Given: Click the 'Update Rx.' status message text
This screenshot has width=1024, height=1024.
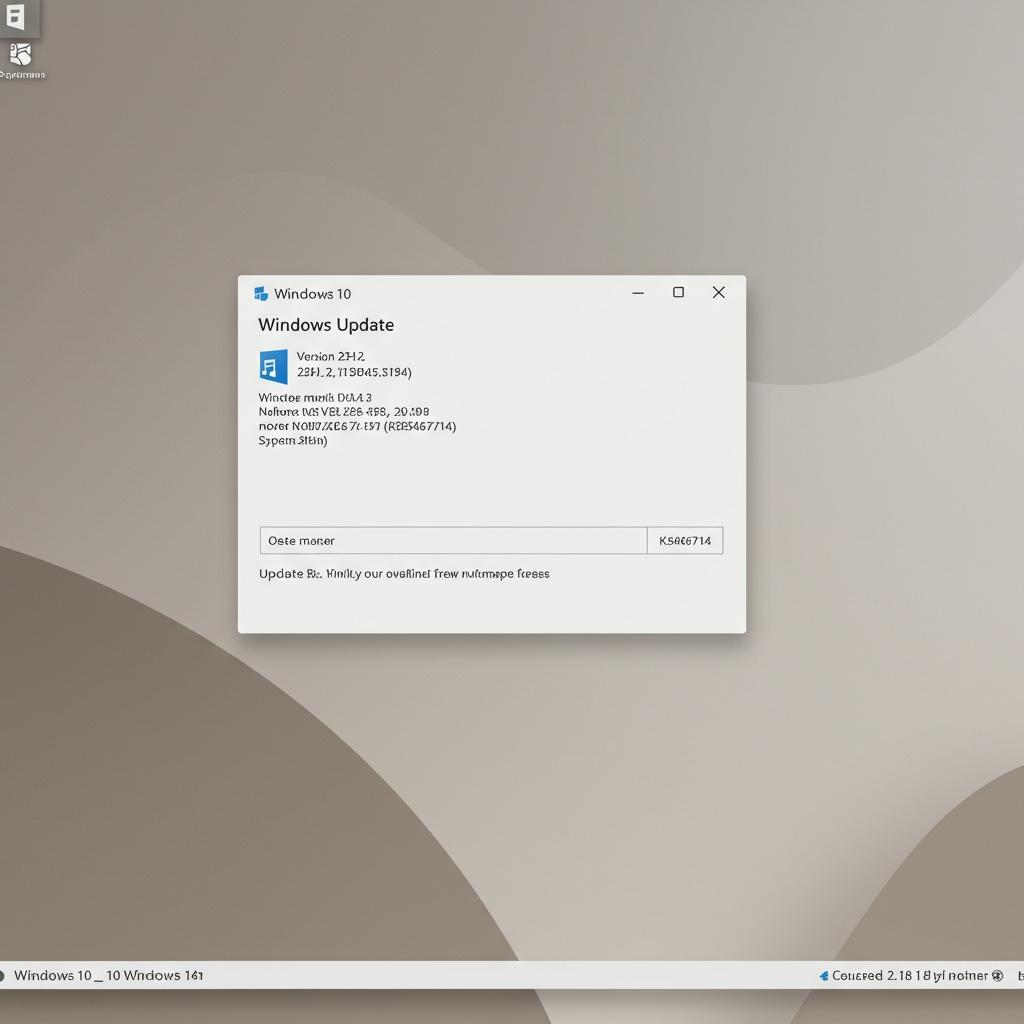Looking at the screenshot, I should (x=404, y=574).
